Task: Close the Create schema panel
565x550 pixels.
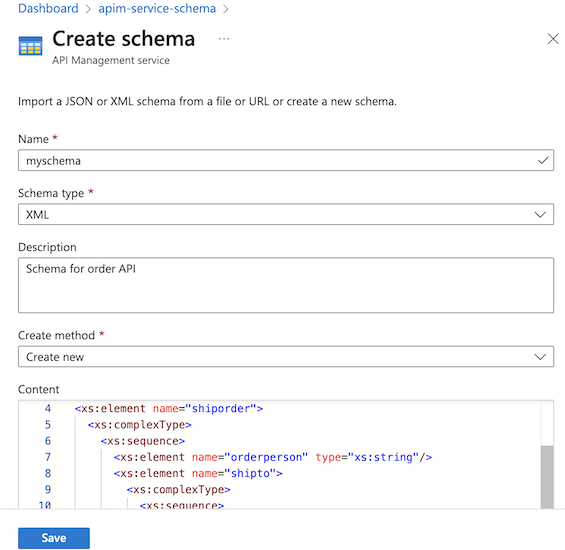Action: tap(553, 39)
